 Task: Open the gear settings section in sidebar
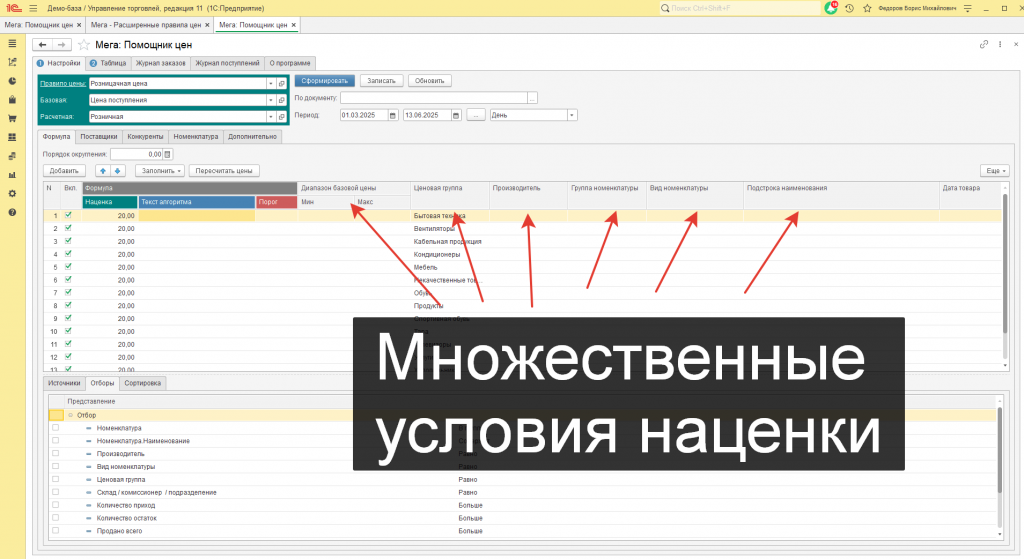[12, 193]
